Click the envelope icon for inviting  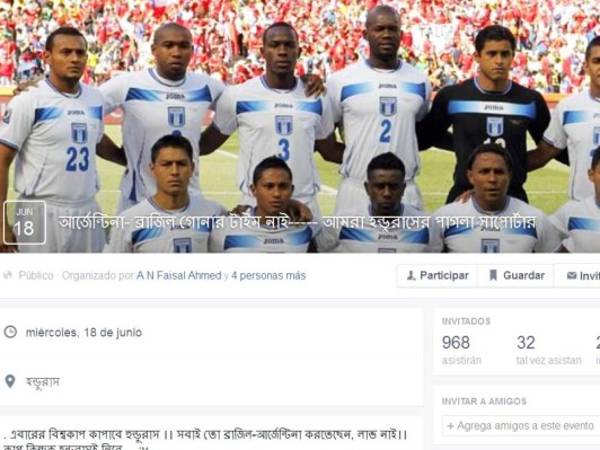pyautogui.click(x=571, y=275)
